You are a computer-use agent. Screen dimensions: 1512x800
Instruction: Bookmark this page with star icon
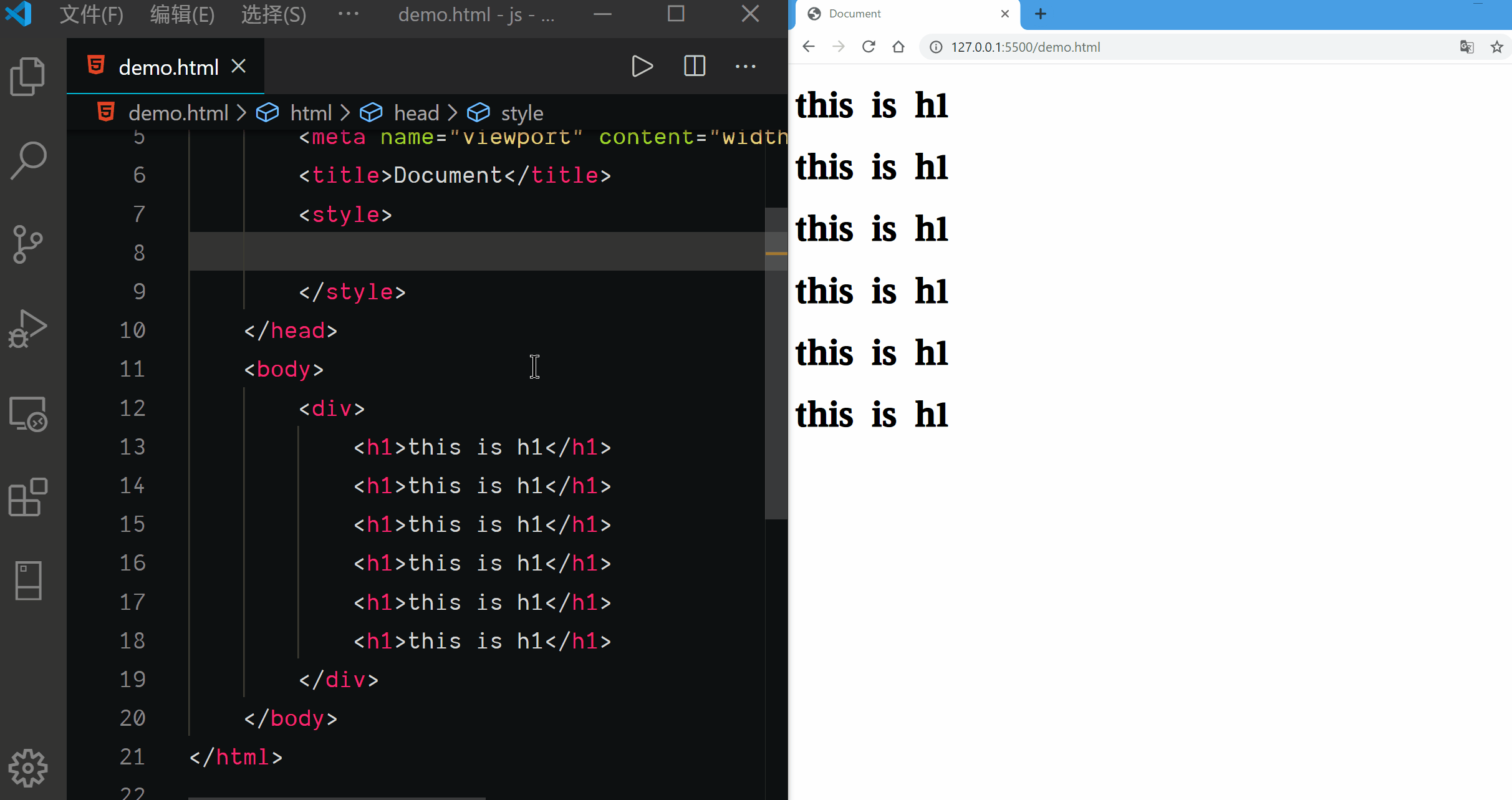click(x=1496, y=47)
